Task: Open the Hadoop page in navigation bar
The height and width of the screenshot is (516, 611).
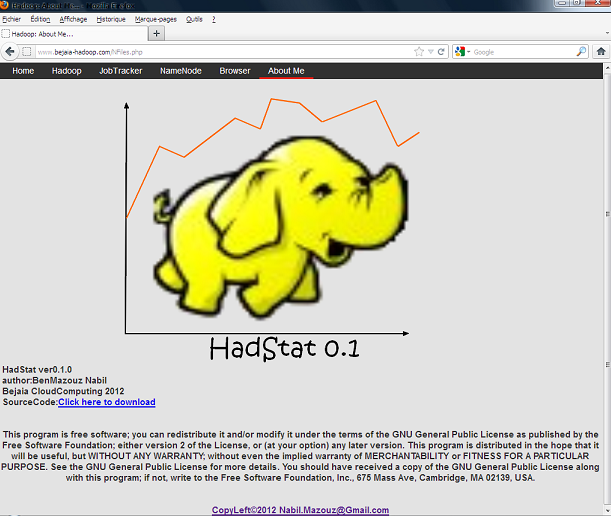Action: [67, 71]
